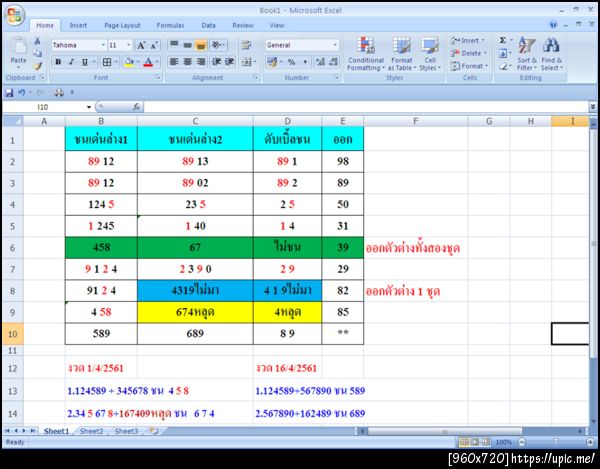Image resolution: width=600 pixels, height=469 pixels.
Task: Toggle Align Text Right
Action: pos(201,62)
